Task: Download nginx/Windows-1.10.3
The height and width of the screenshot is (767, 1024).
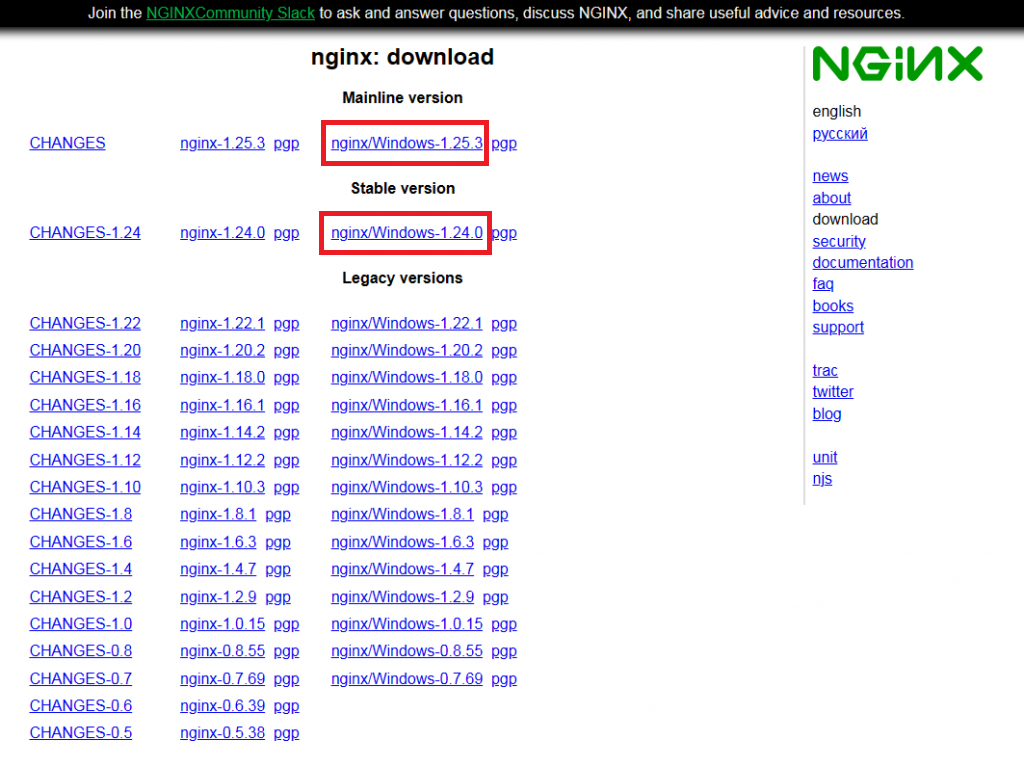Action: [407, 487]
